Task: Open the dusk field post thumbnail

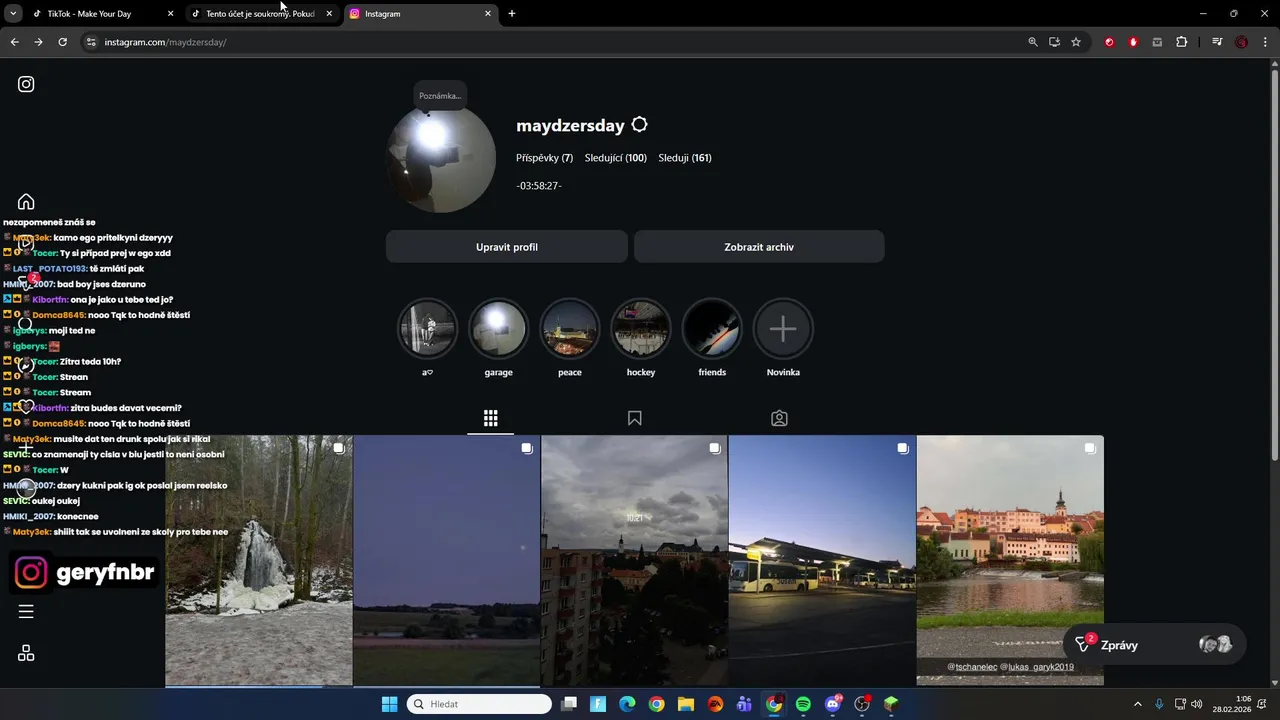Action: tap(447, 560)
